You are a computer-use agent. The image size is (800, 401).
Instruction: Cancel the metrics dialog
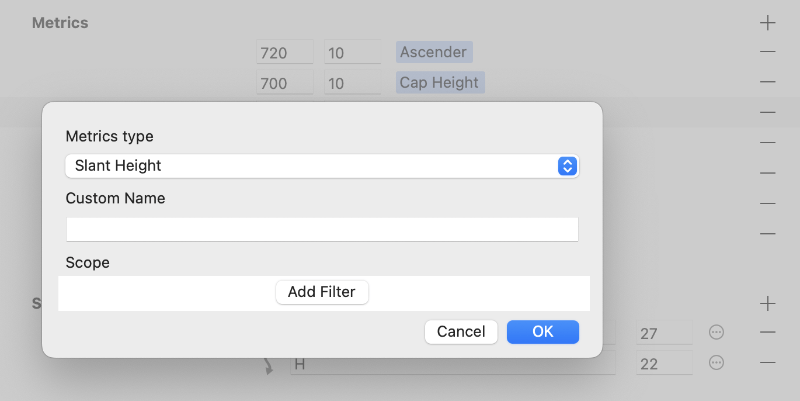pos(461,332)
